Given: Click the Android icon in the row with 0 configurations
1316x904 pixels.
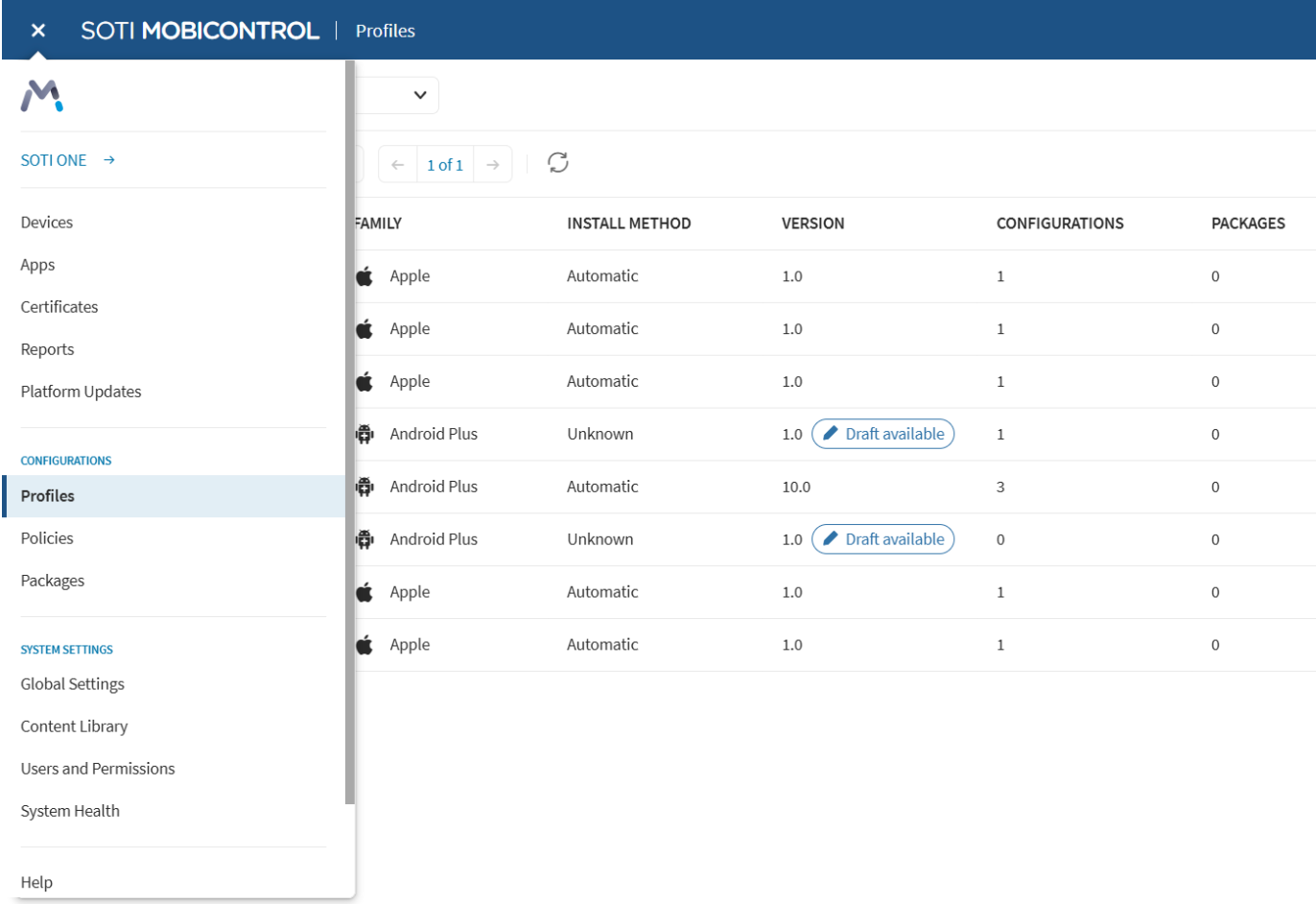Looking at the screenshot, I should [x=364, y=539].
